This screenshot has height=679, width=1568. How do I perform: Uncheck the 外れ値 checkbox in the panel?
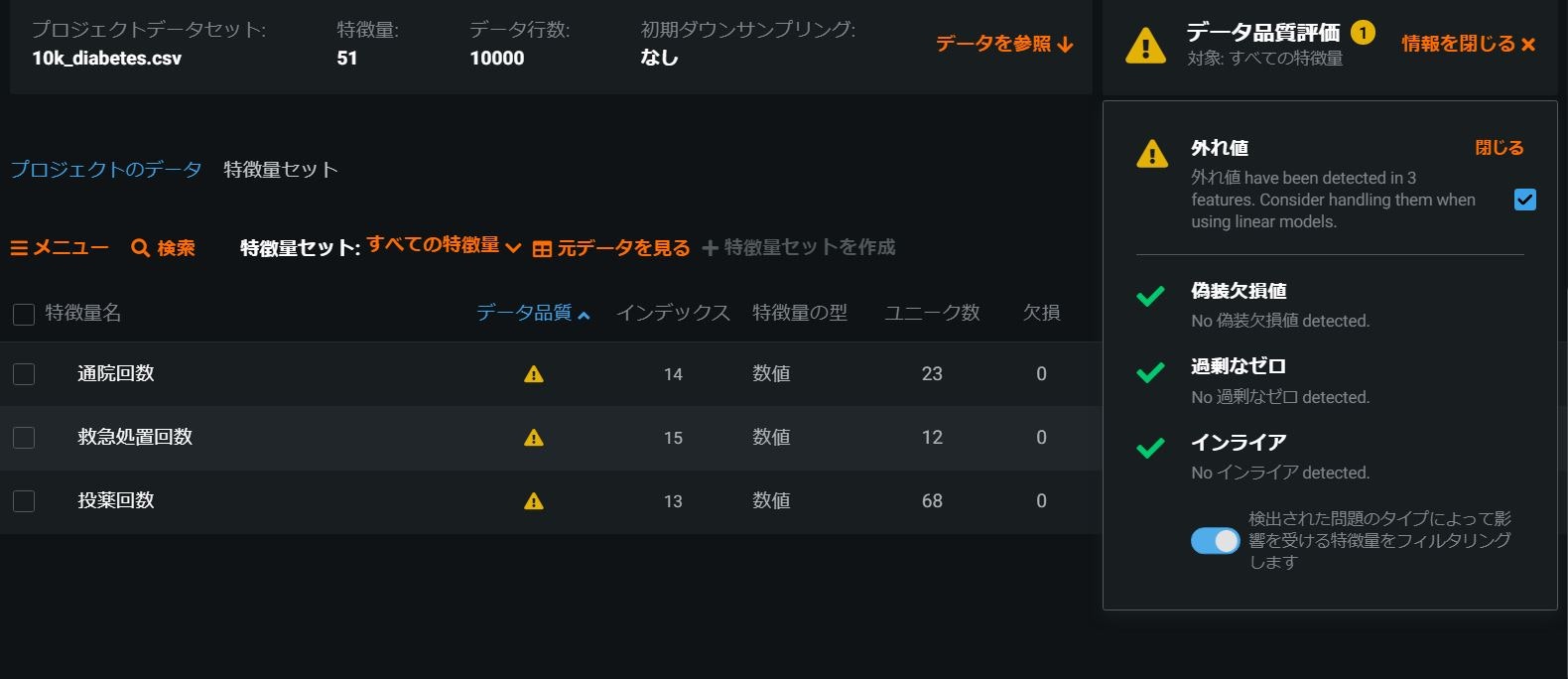[x=1525, y=199]
